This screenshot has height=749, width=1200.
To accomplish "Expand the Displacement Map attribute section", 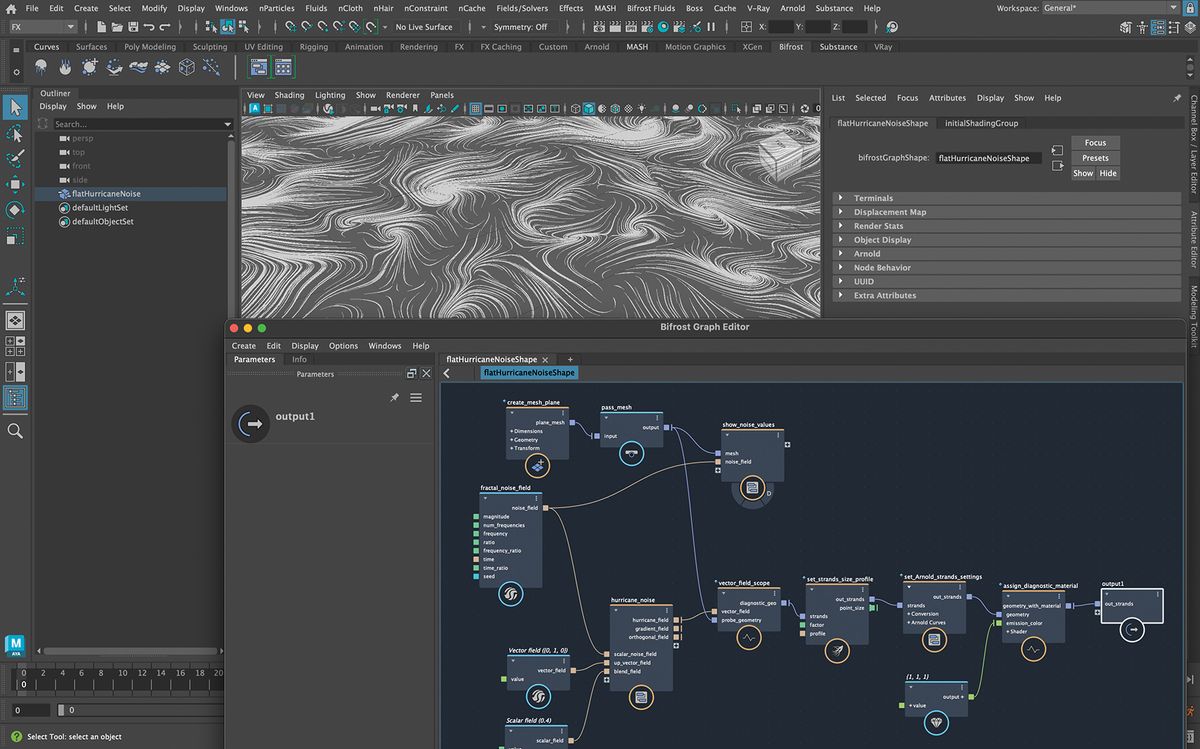I will (891, 212).
